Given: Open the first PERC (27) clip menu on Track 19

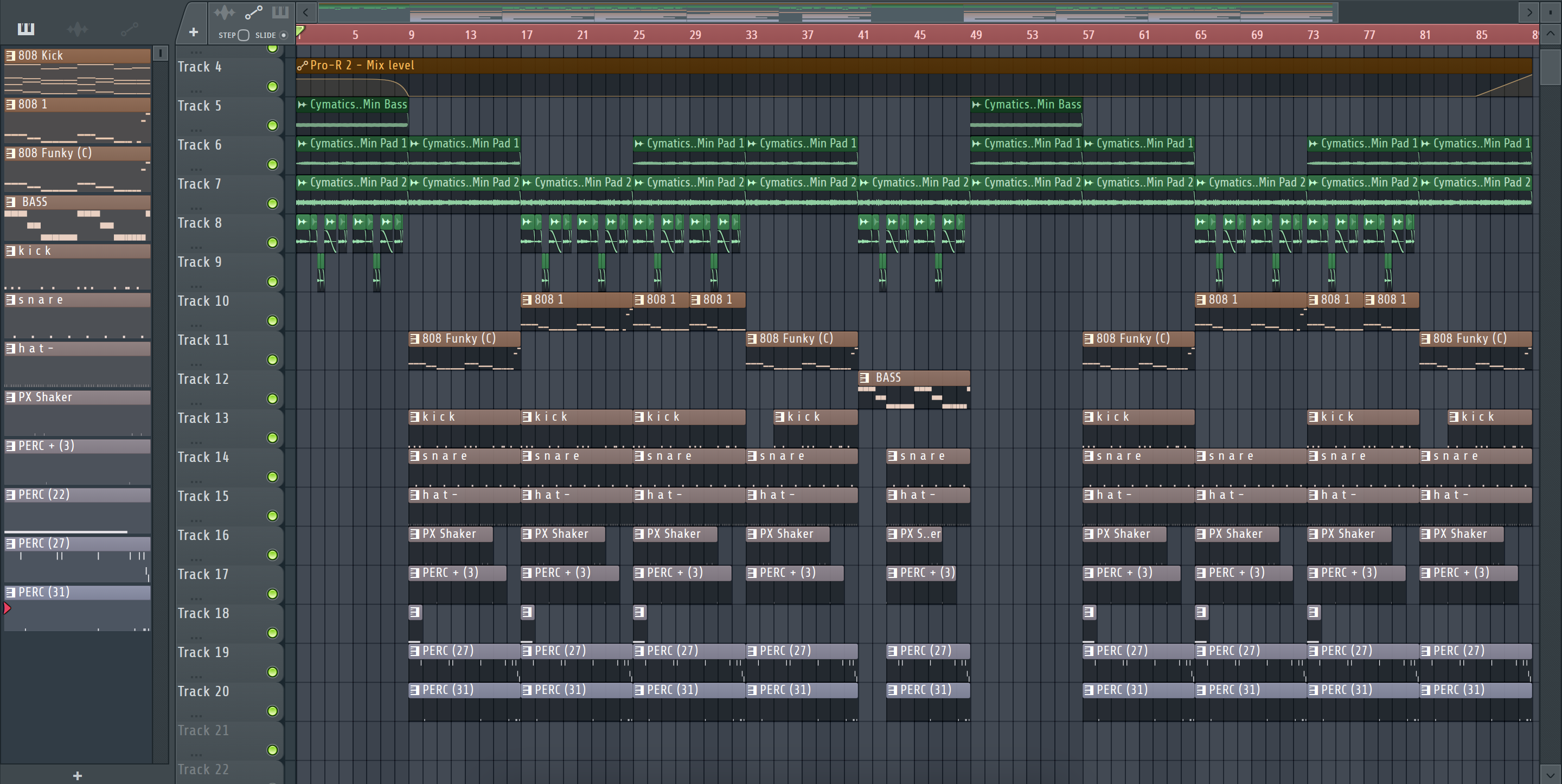Looking at the screenshot, I should tap(415, 651).
